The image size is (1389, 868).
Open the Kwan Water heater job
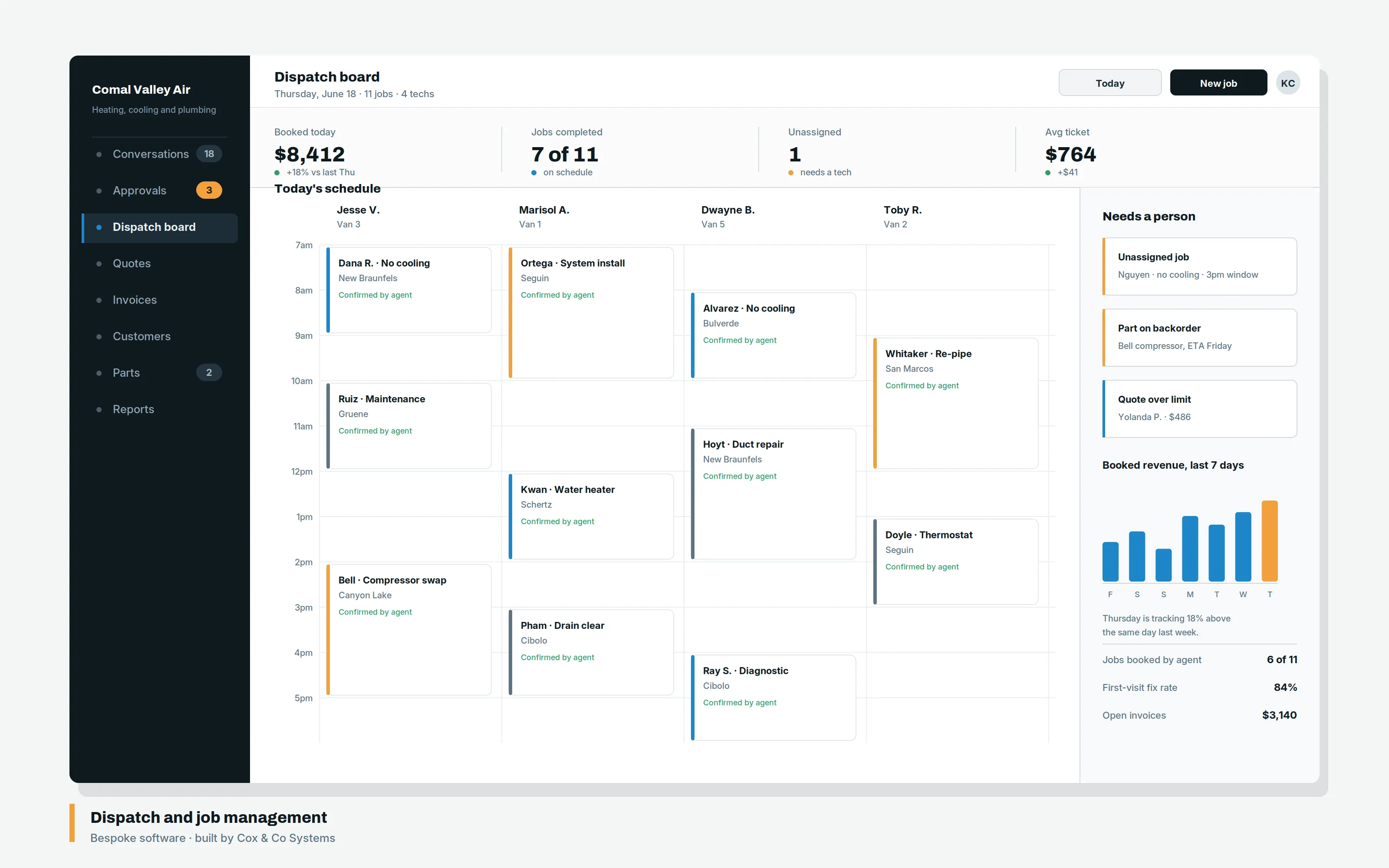pyautogui.click(x=591, y=516)
